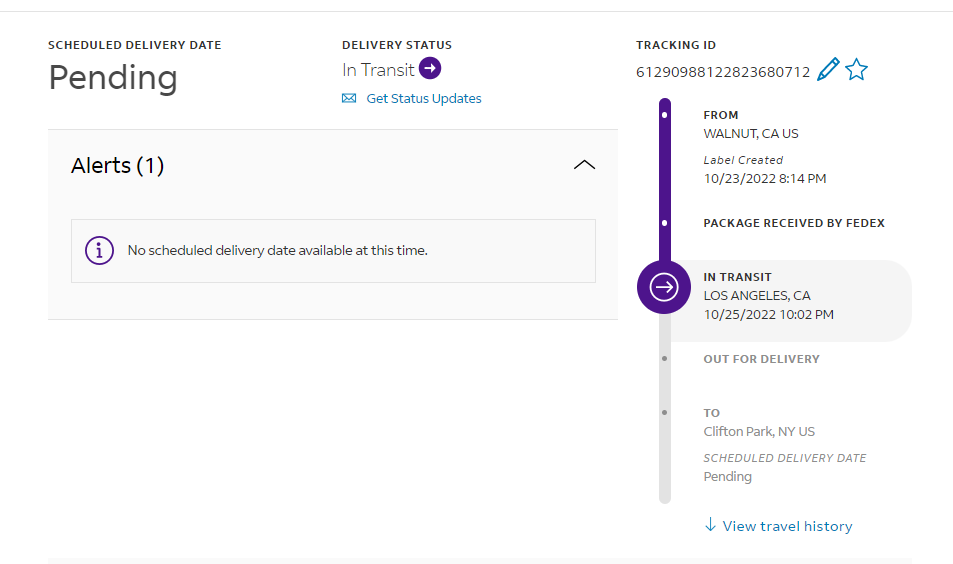Click the To destination timeline dot
The height and width of the screenshot is (564, 953).
tap(665, 412)
